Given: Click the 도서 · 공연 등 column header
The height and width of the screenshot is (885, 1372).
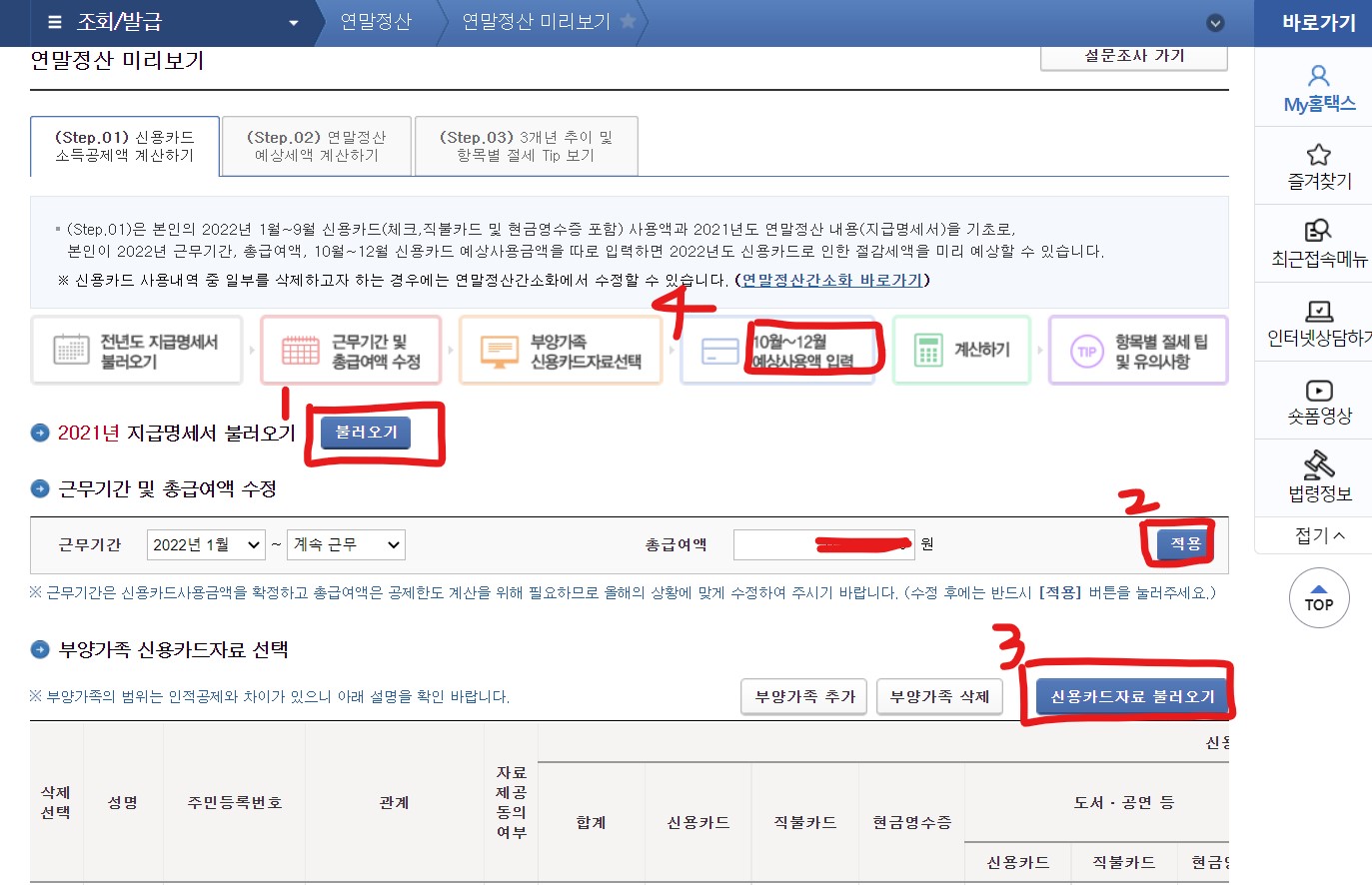Looking at the screenshot, I should click(1124, 802).
